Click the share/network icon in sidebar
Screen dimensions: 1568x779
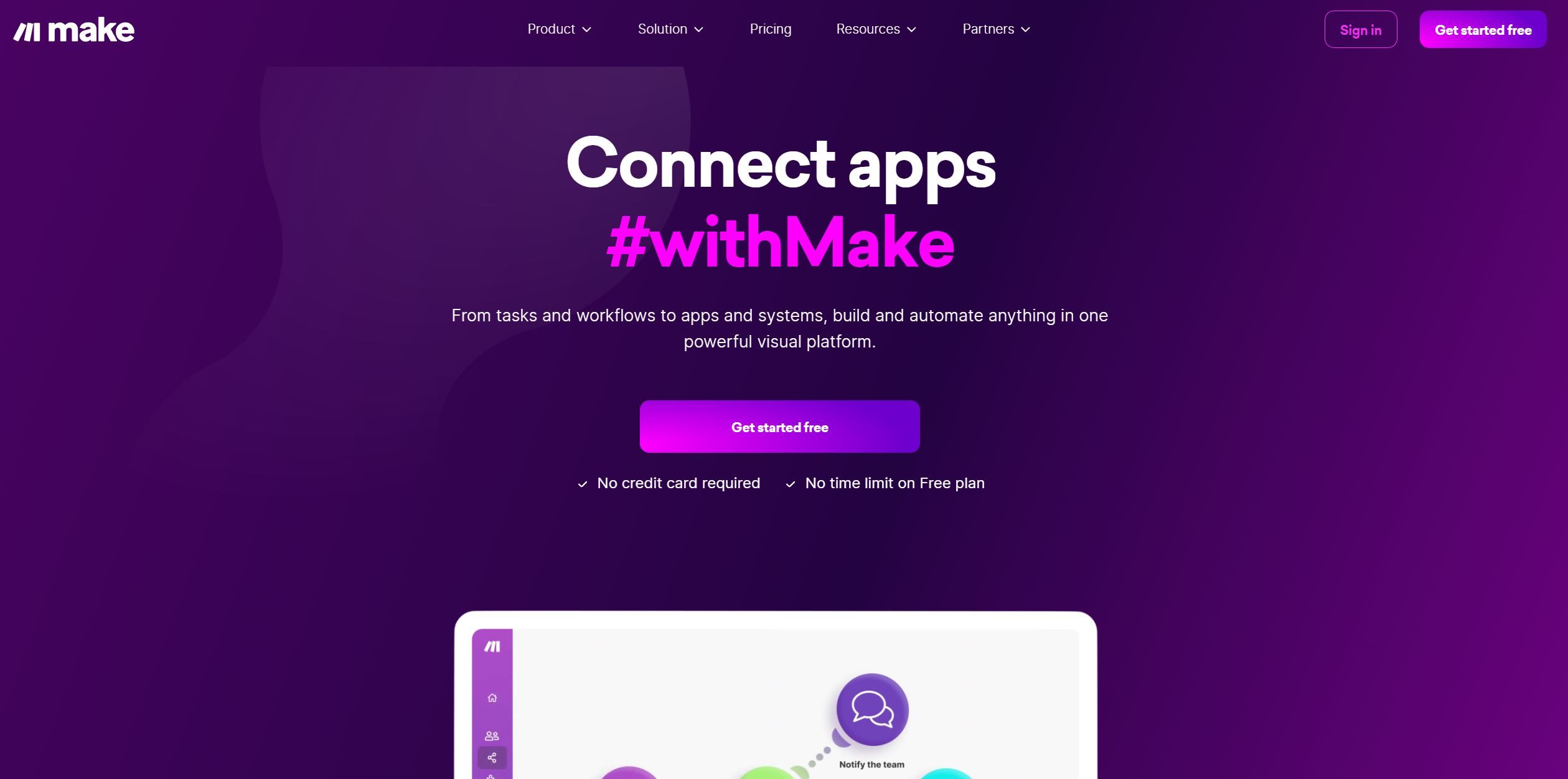[491, 757]
